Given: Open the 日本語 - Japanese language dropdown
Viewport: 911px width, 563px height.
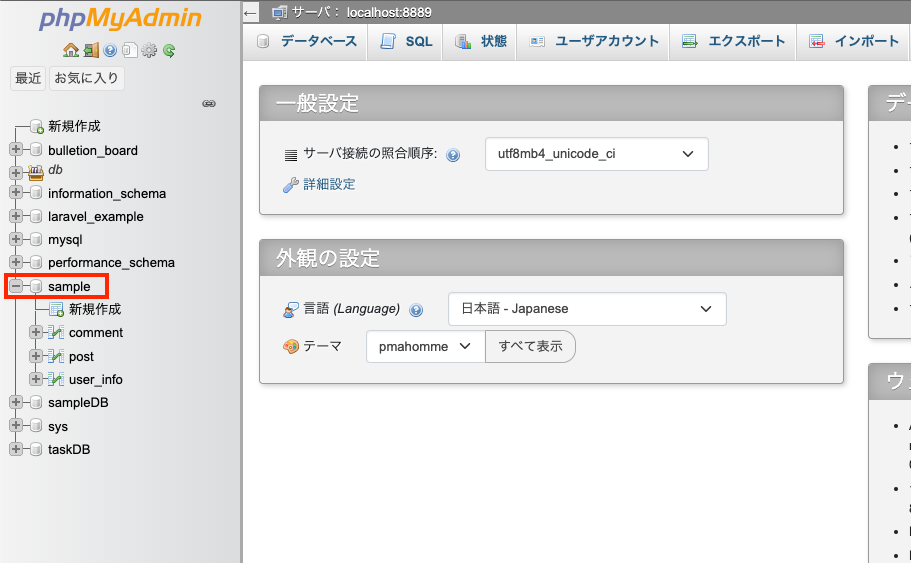Looking at the screenshot, I should [587, 309].
